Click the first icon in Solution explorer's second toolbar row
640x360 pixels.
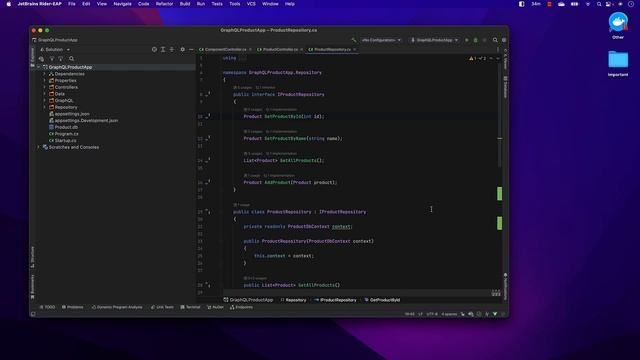[41, 59]
